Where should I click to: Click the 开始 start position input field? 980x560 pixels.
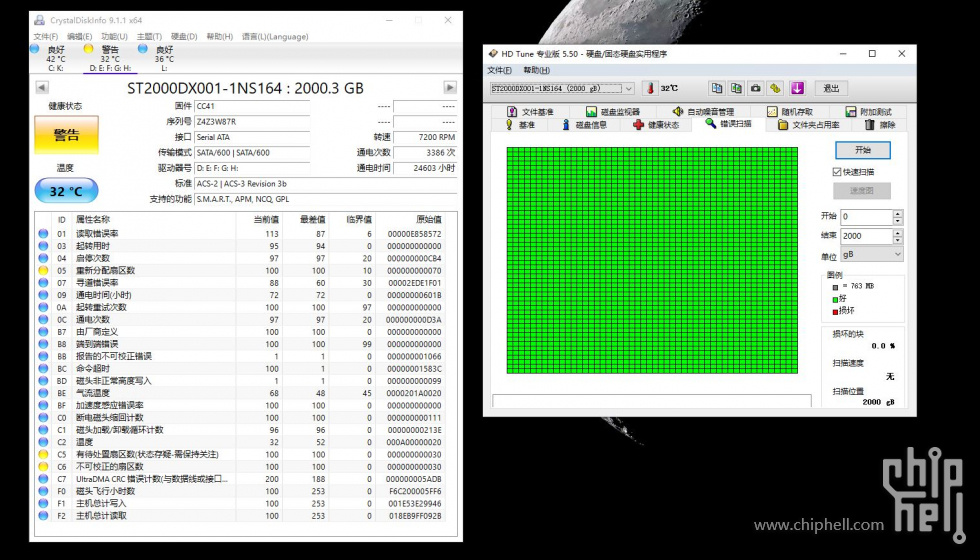click(866, 217)
